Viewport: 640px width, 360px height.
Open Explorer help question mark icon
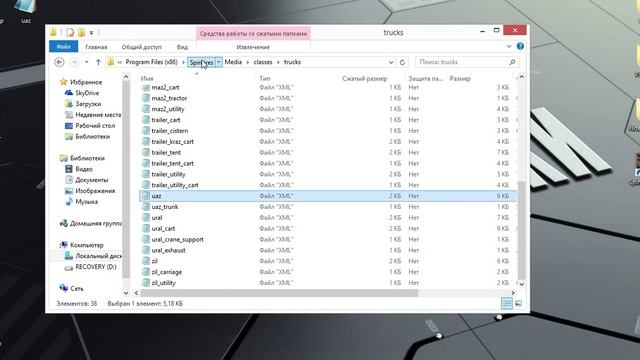pos(520,46)
